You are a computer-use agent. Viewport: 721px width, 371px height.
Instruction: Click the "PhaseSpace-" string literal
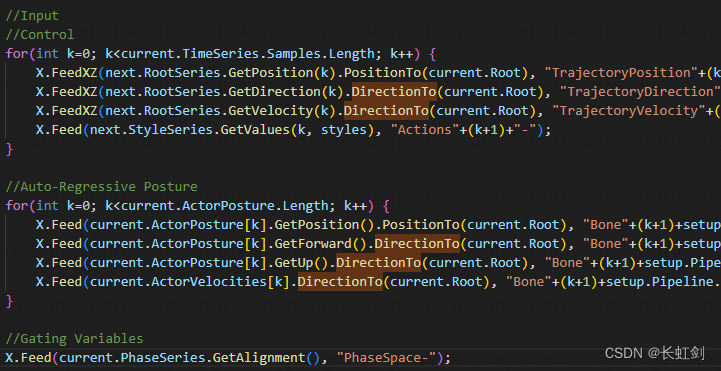386,358
